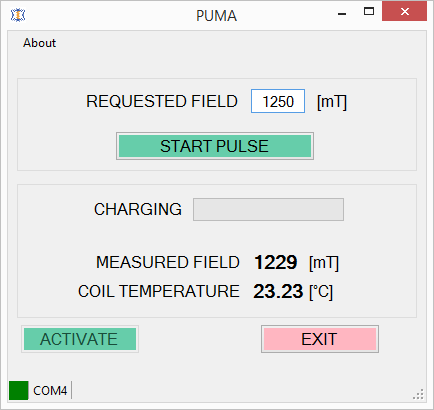Click the COIL TEMPERATURE label

pyautogui.click(x=159, y=291)
